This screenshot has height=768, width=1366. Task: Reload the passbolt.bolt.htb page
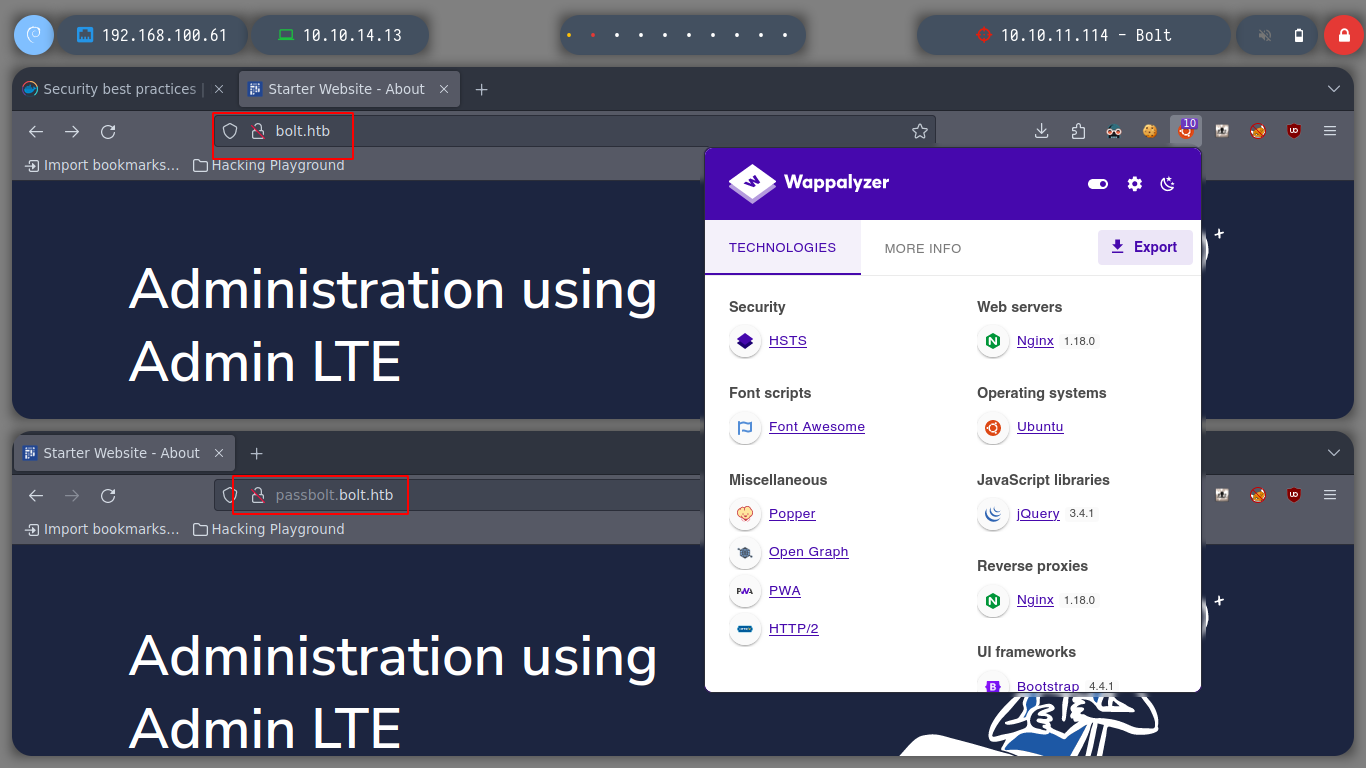108,495
